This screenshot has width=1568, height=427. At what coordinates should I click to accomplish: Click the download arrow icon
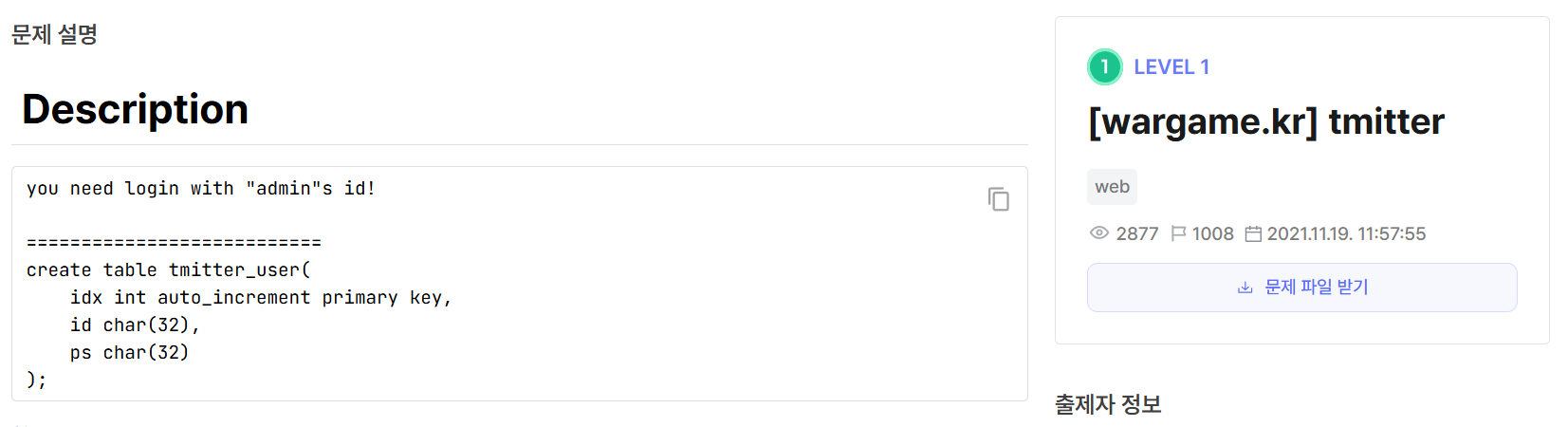pyautogui.click(x=1245, y=288)
